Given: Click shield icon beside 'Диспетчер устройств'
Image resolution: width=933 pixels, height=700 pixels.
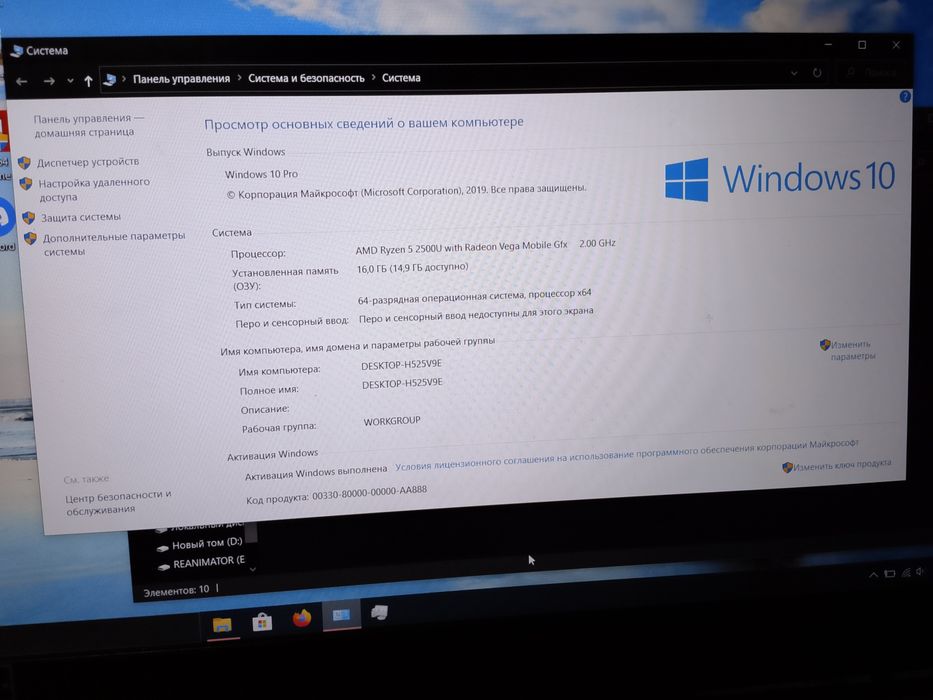Looking at the screenshot, I should (x=24, y=162).
